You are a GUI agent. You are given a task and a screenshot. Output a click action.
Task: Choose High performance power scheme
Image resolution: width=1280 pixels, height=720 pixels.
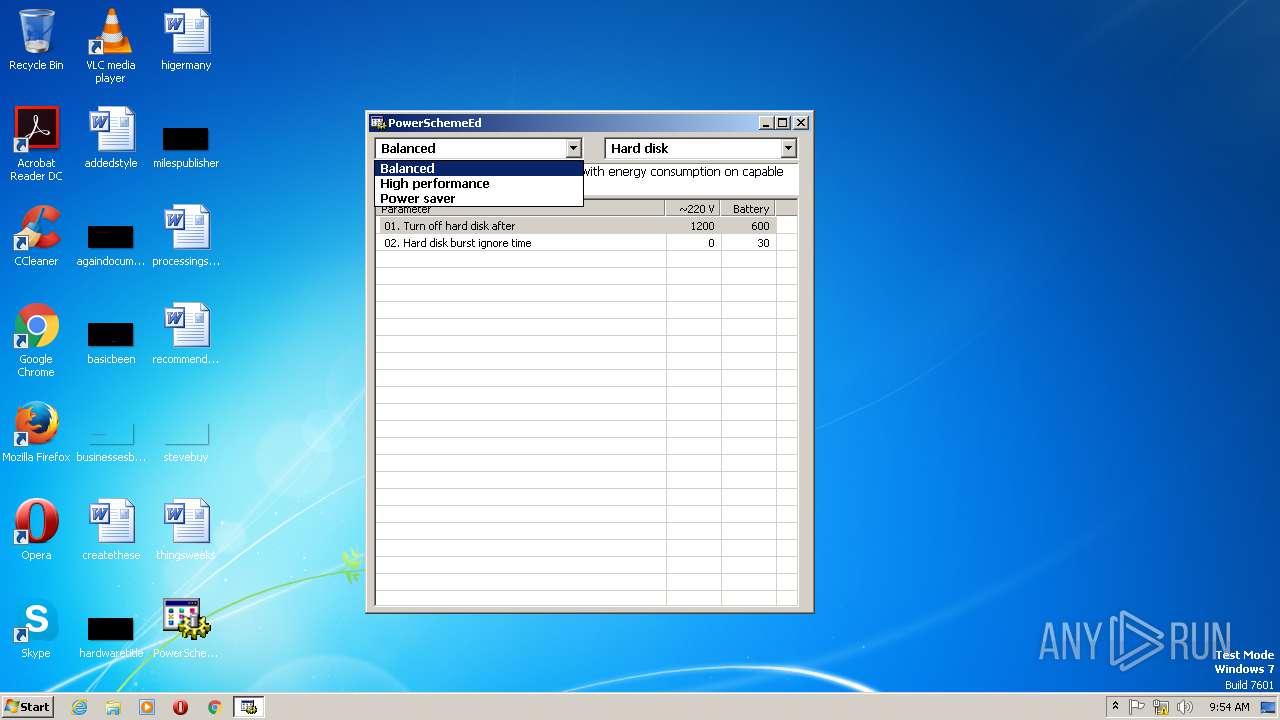pyautogui.click(x=478, y=183)
